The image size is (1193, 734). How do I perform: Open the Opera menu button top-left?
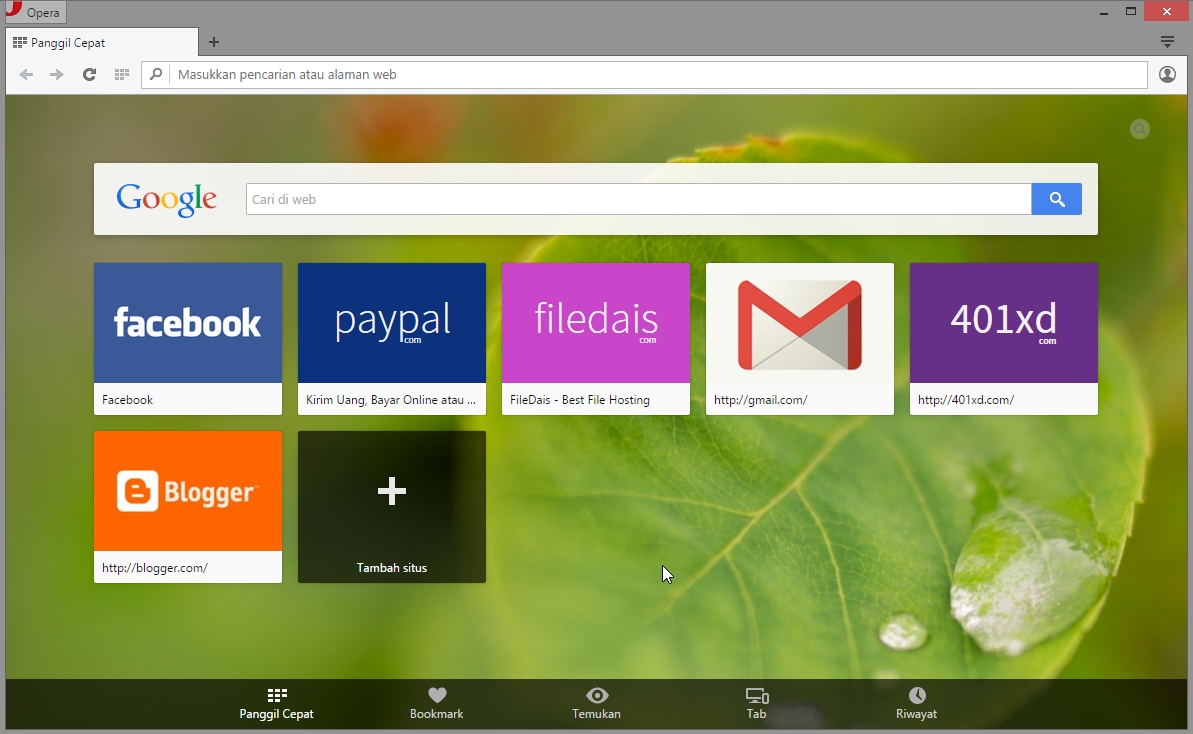[x=33, y=11]
